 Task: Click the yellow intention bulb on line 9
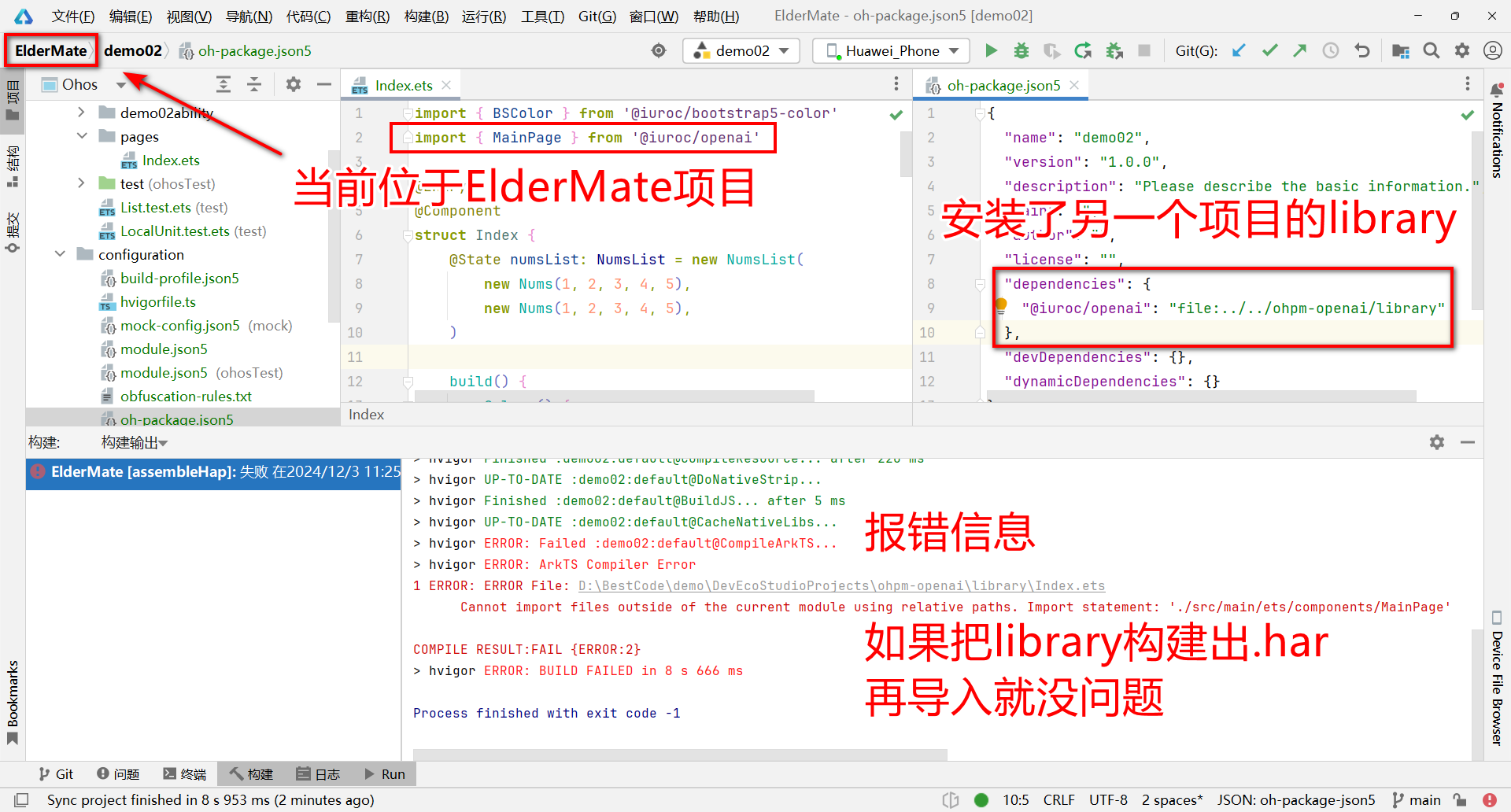point(1001,306)
